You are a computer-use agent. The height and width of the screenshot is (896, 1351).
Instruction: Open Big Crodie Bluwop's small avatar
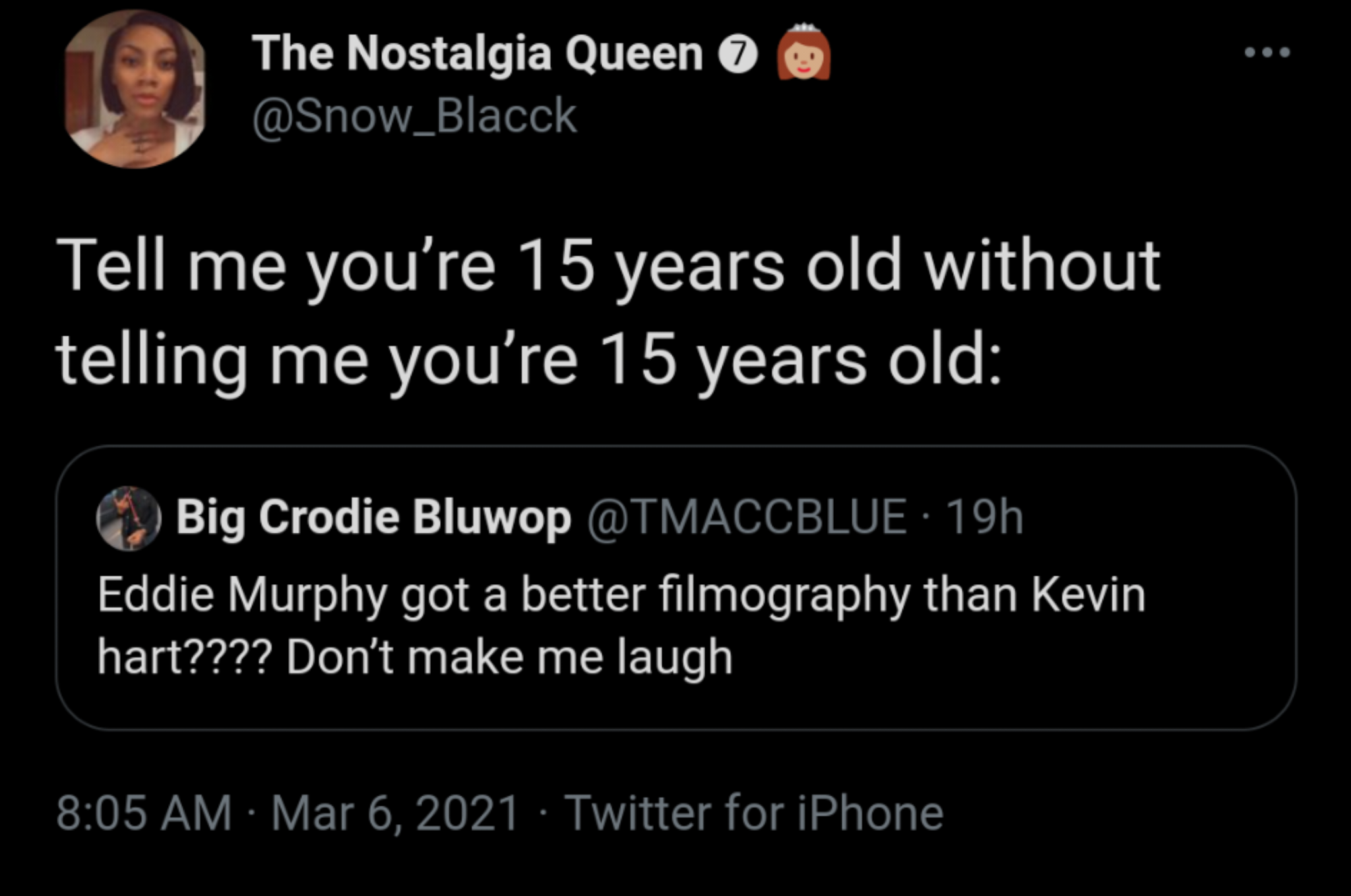[x=129, y=518]
